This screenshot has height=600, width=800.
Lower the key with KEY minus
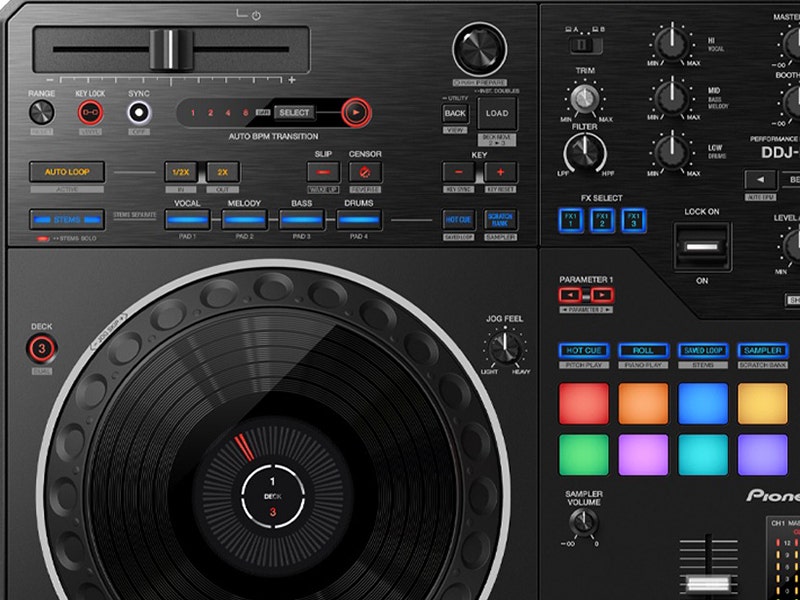click(458, 172)
